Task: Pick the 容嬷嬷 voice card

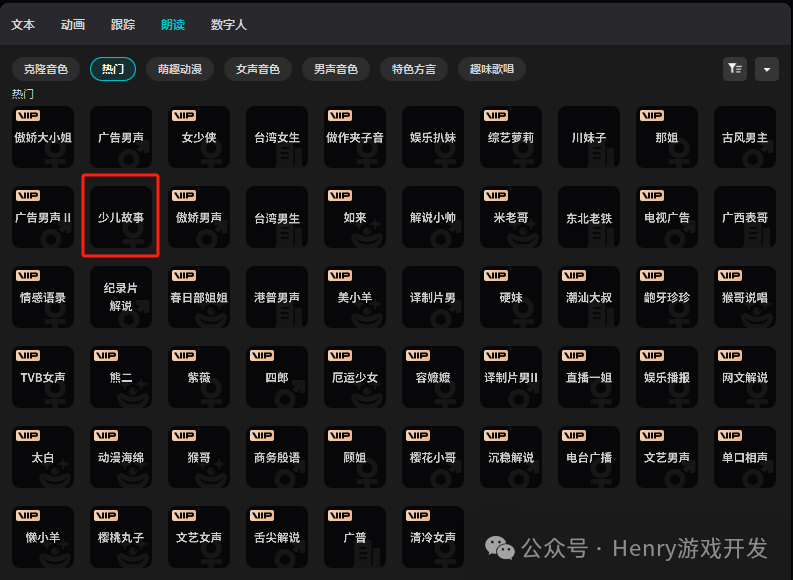Action: pos(433,377)
